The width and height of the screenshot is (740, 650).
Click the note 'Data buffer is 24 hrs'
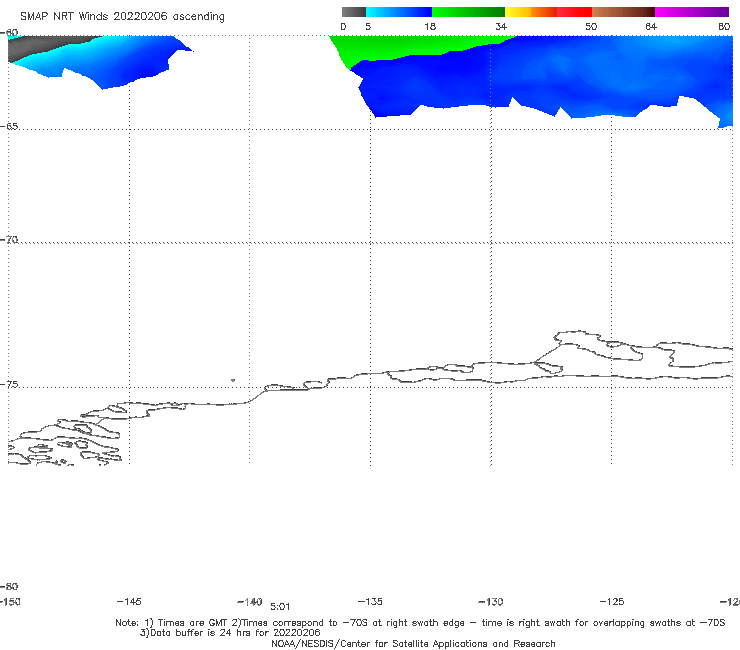[x=203, y=633]
